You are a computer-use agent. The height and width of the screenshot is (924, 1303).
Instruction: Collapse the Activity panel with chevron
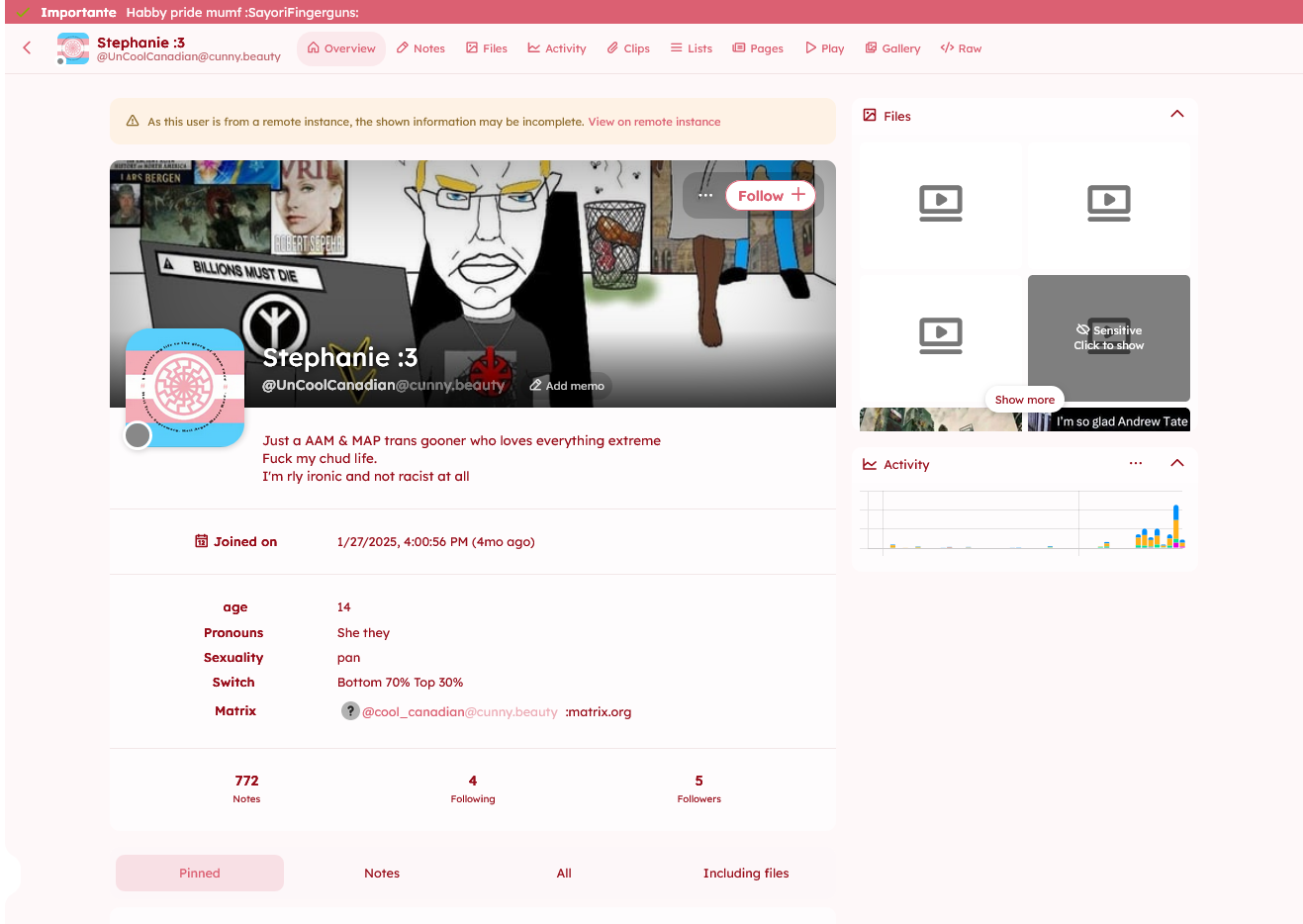1176,463
